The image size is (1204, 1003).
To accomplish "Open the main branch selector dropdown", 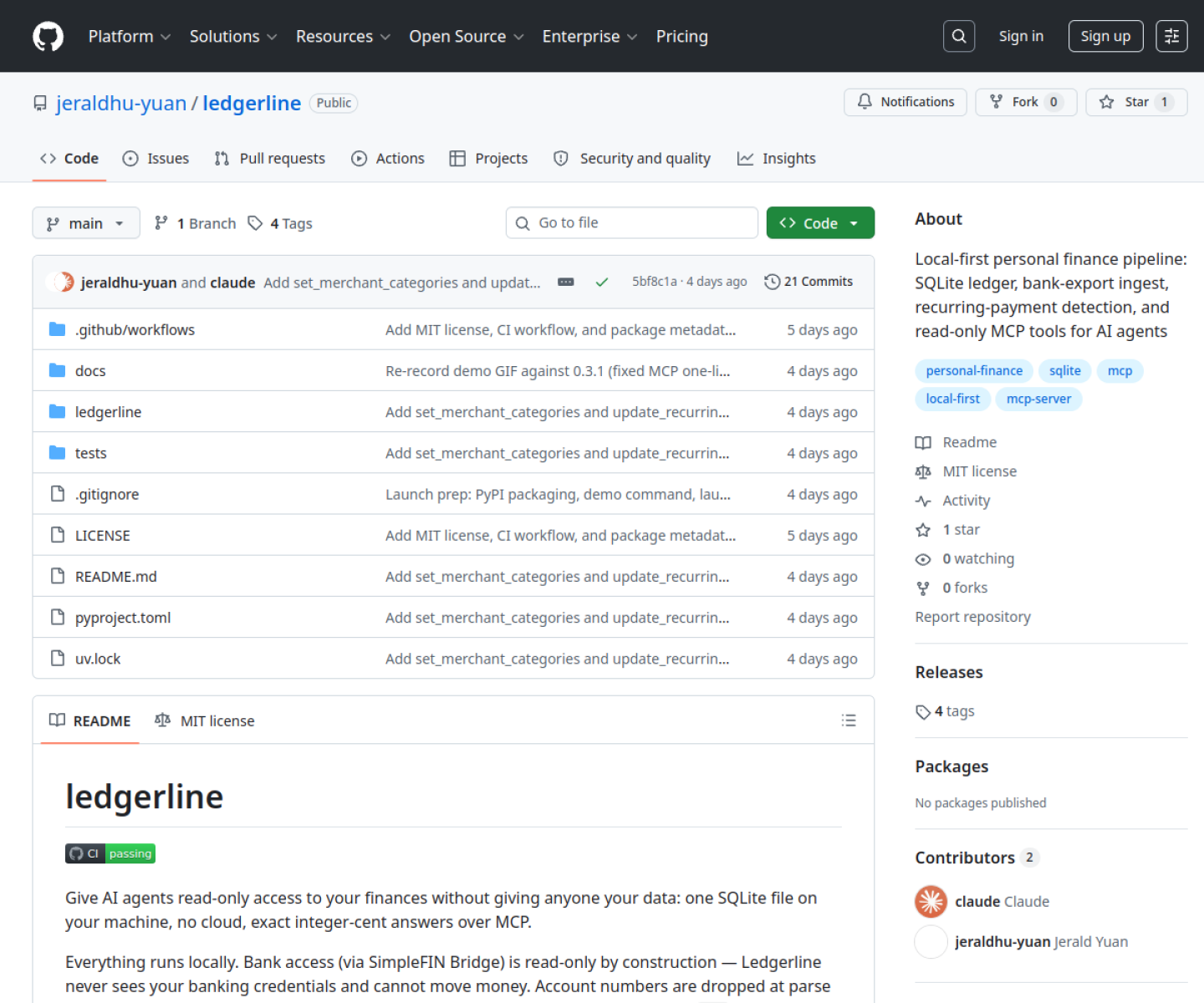I will coord(86,223).
